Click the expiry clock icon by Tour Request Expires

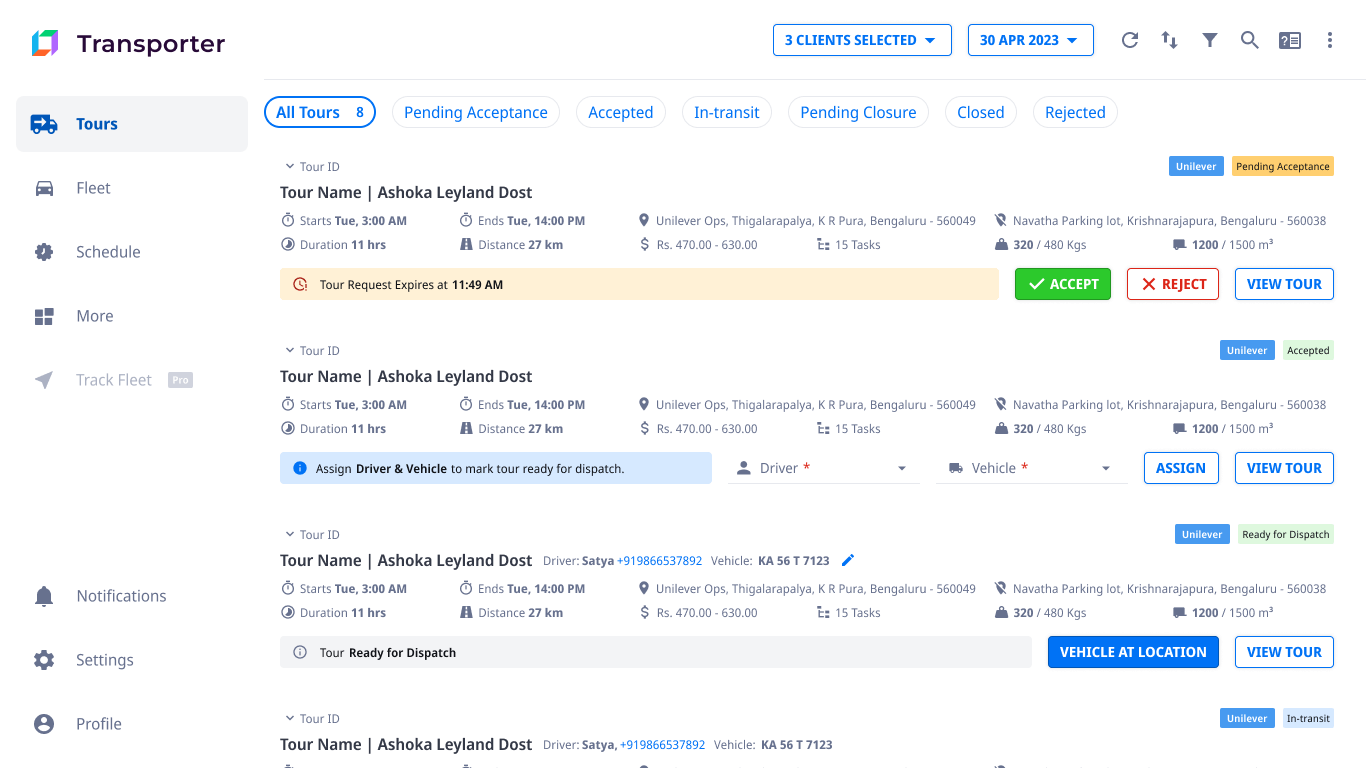(x=300, y=285)
